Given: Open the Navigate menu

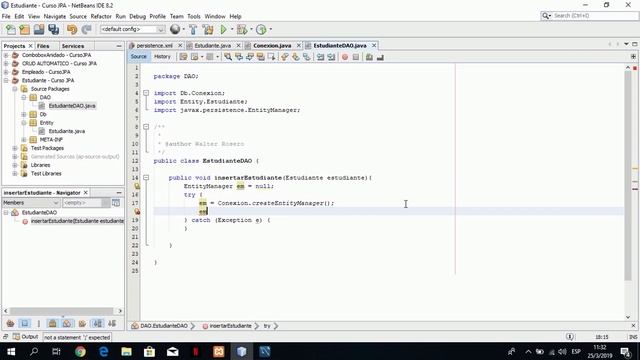Looking at the screenshot, I should point(55,16).
